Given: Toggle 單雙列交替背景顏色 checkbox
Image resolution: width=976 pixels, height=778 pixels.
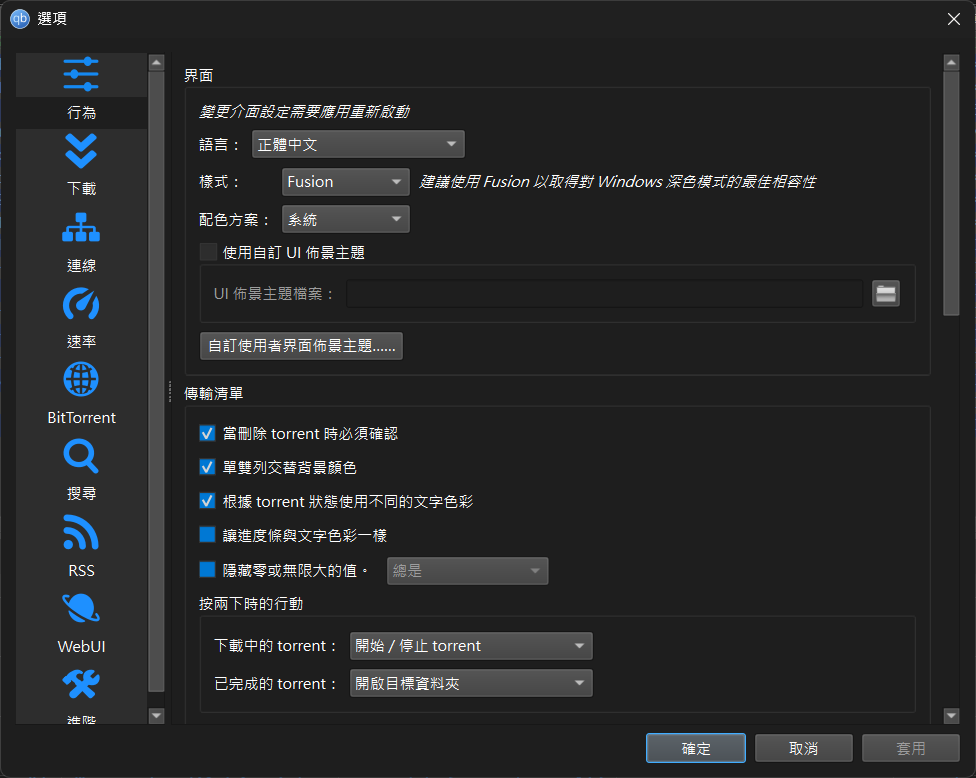Looking at the screenshot, I should tap(207, 467).
